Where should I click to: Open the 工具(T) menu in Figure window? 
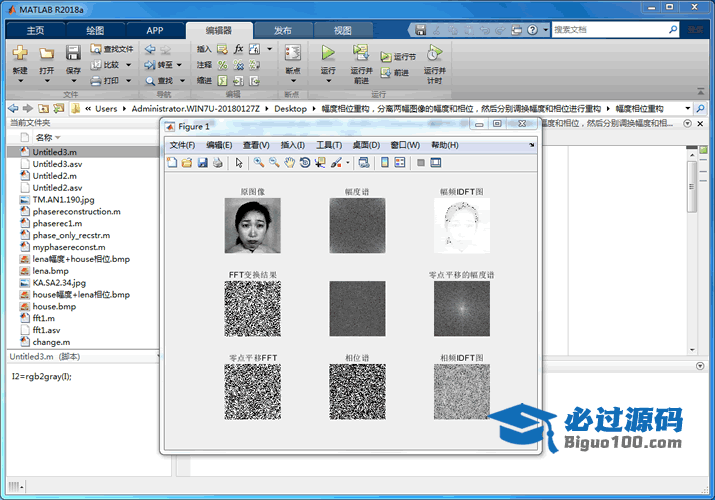[329, 145]
